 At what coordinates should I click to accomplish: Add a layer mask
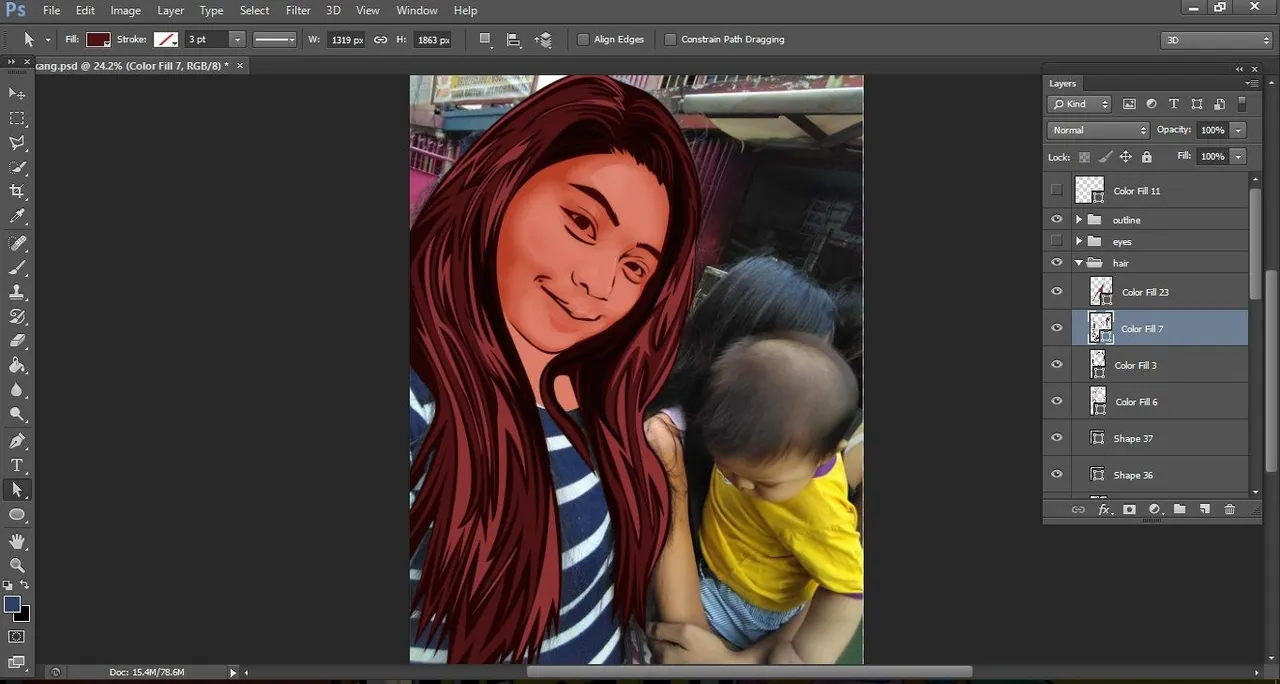[1129, 509]
